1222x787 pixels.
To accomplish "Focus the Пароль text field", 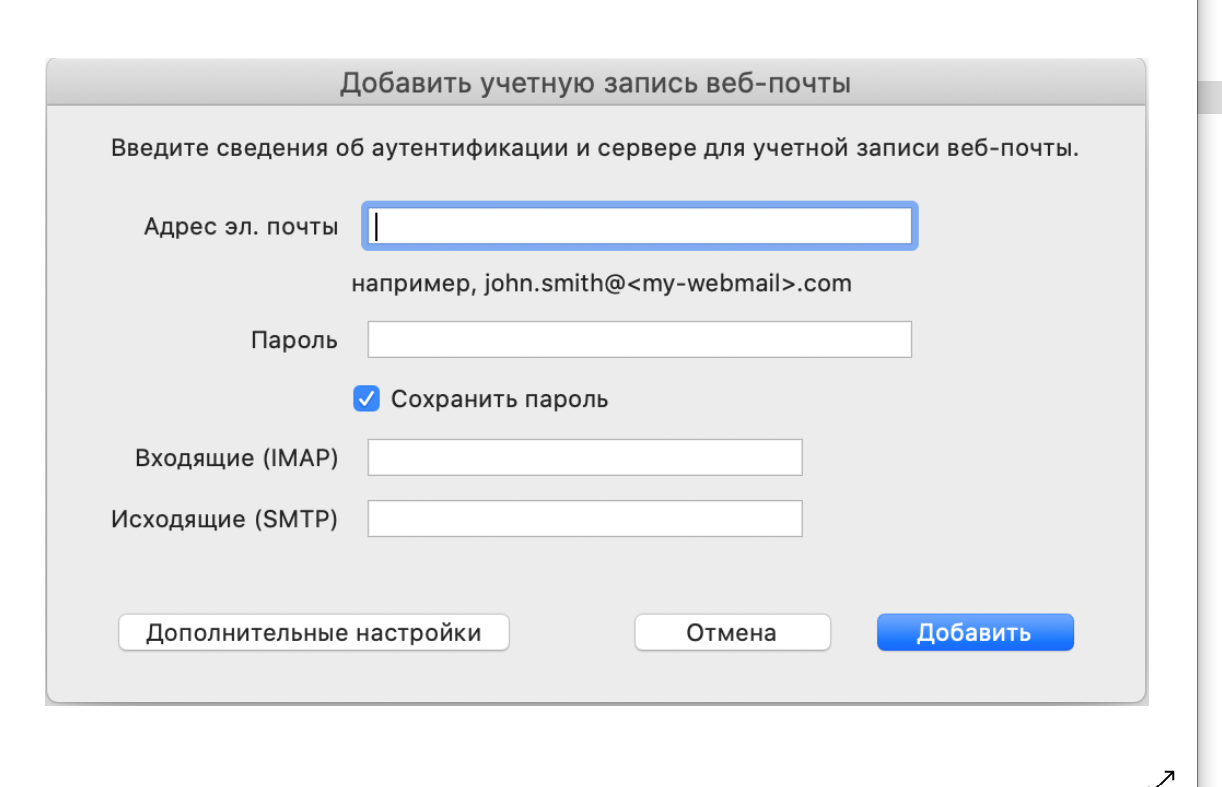I will 640,340.
